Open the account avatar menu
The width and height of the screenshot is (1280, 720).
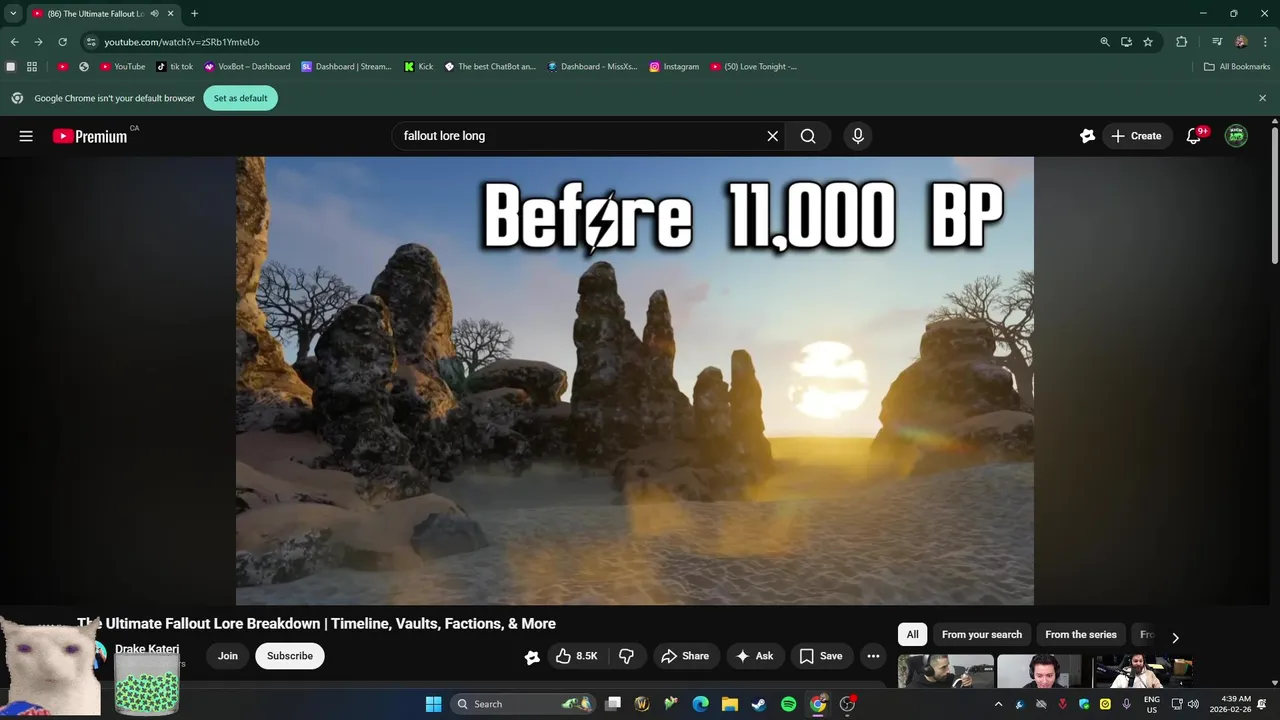[x=1236, y=136]
